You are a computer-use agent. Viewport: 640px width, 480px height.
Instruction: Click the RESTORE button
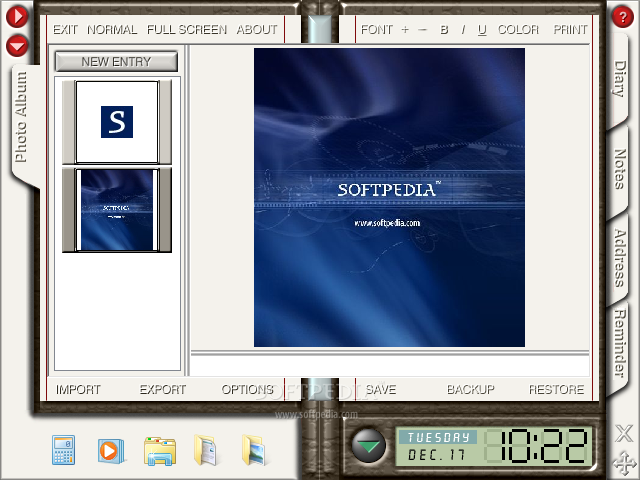pos(556,389)
